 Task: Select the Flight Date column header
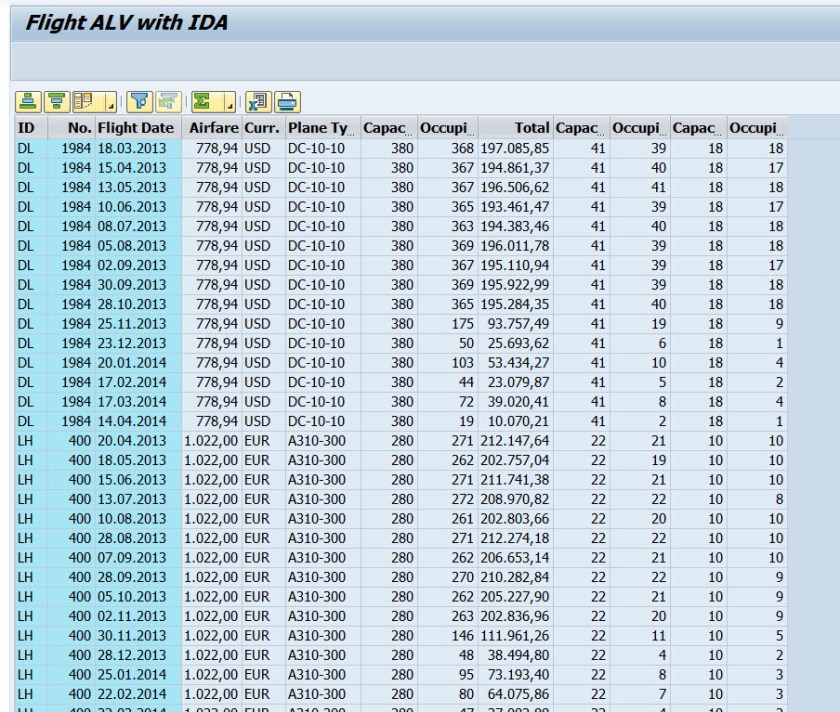(137, 129)
